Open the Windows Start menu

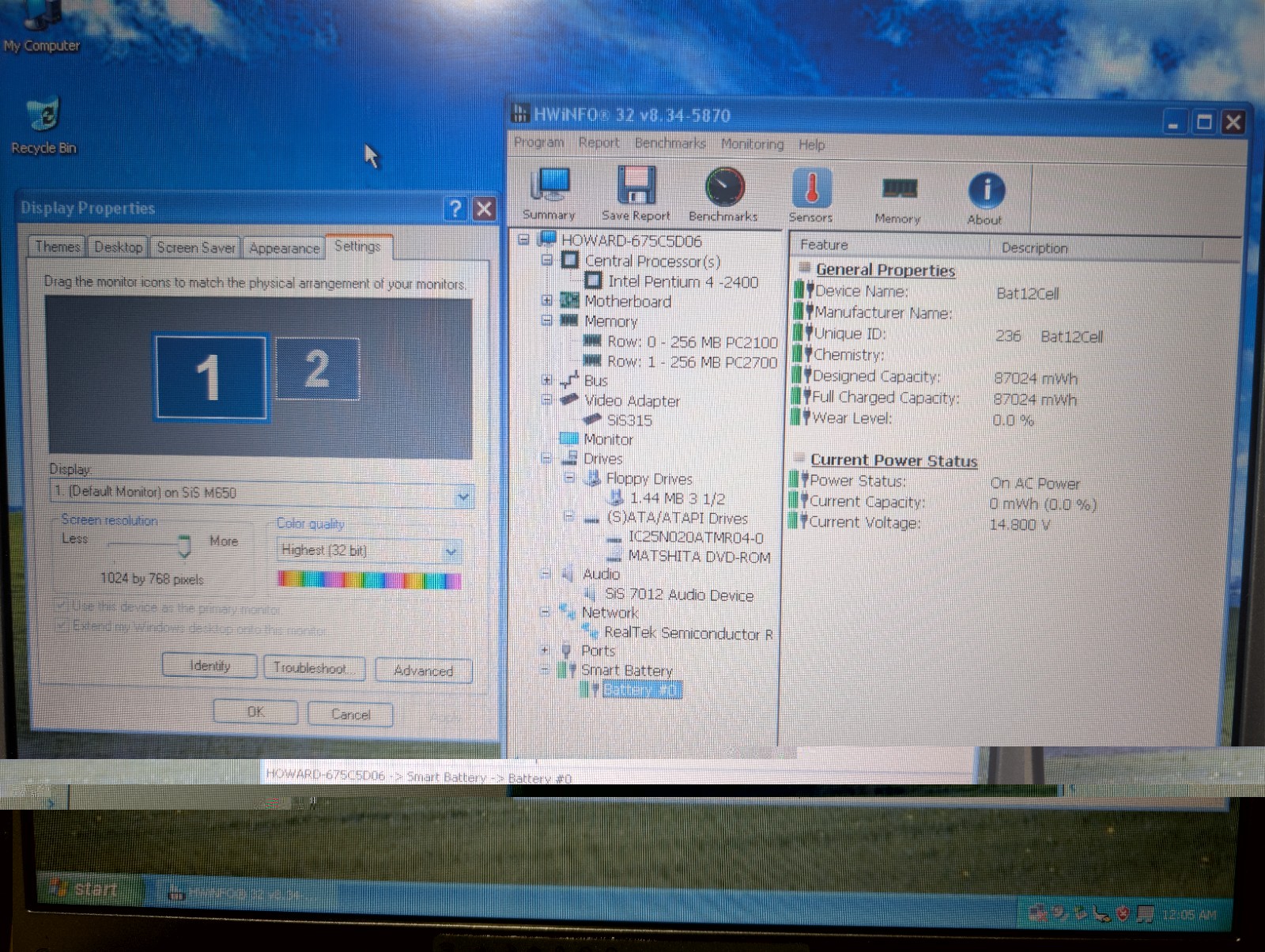(x=89, y=890)
